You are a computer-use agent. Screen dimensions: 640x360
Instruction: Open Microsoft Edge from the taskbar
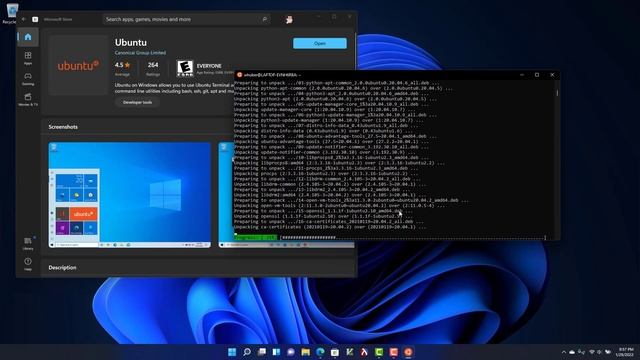coord(320,352)
